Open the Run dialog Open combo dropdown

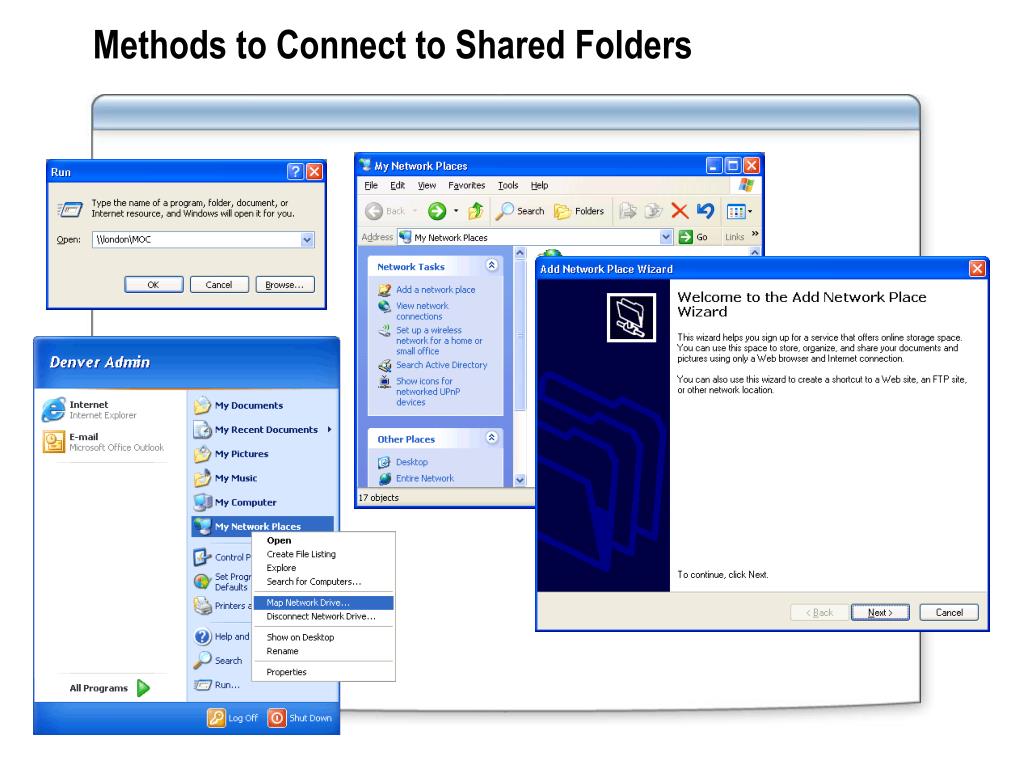pyautogui.click(x=307, y=240)
